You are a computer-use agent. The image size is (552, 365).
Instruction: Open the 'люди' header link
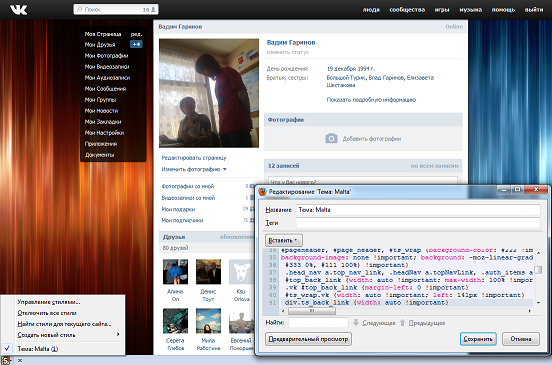click(371, 10)
